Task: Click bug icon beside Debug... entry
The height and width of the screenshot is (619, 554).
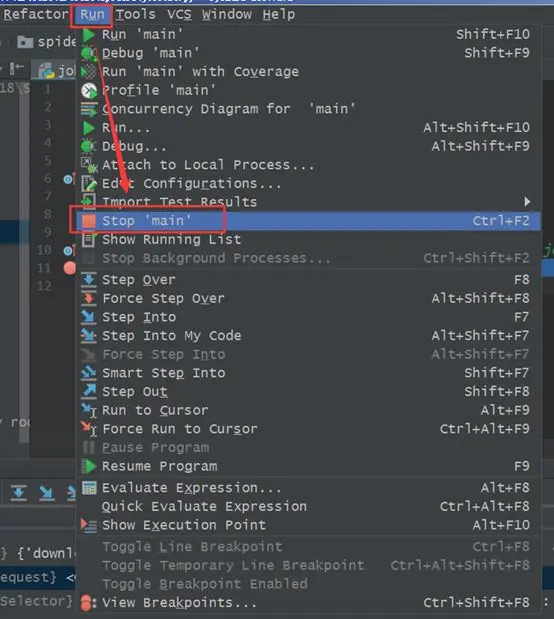Action: point(88,146)
